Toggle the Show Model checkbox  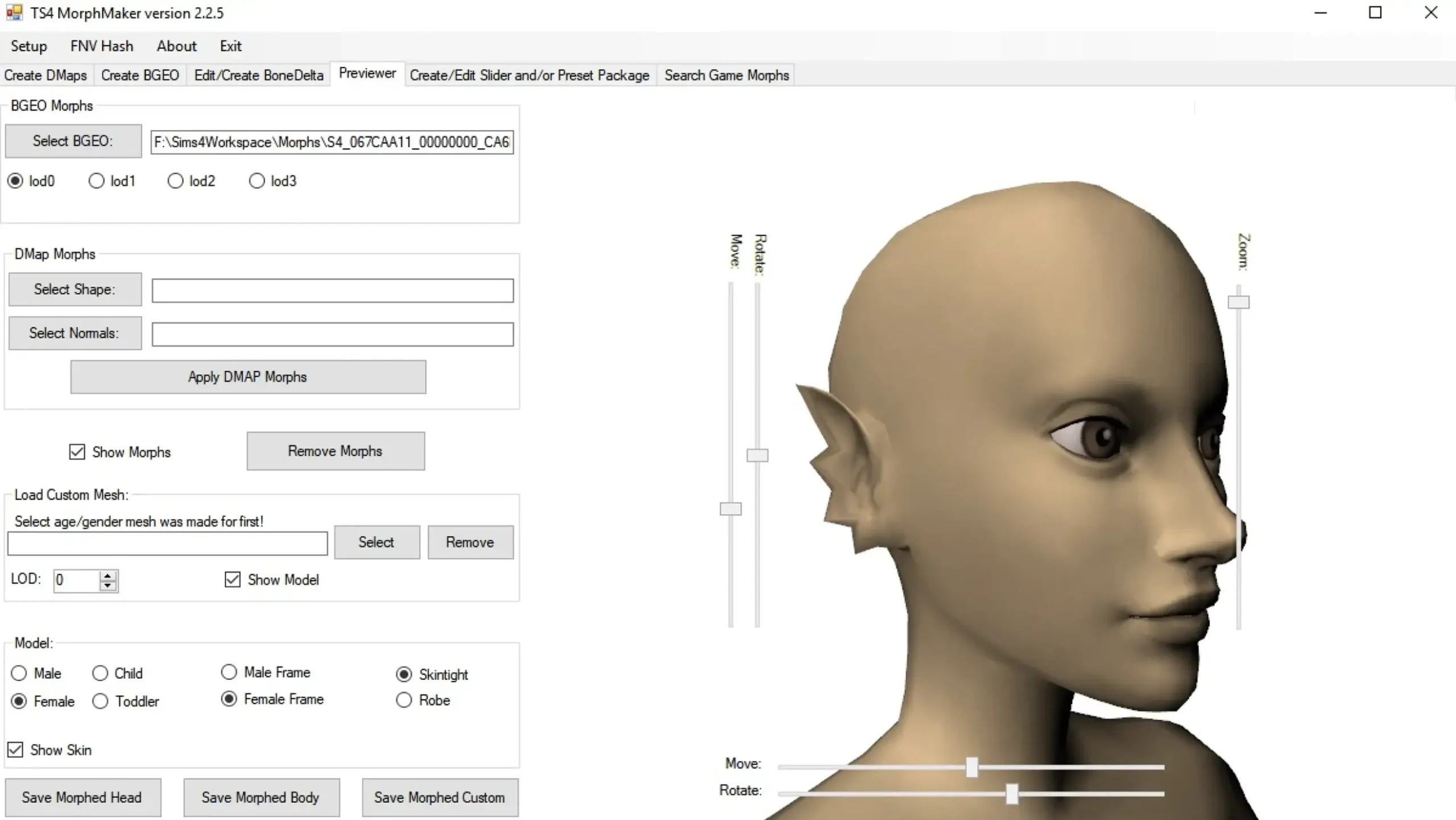233,579
